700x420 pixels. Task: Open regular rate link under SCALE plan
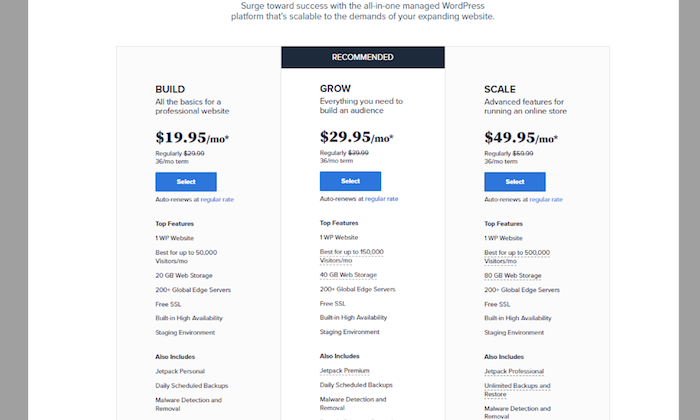pyautogui.click(x=546, y=200)
